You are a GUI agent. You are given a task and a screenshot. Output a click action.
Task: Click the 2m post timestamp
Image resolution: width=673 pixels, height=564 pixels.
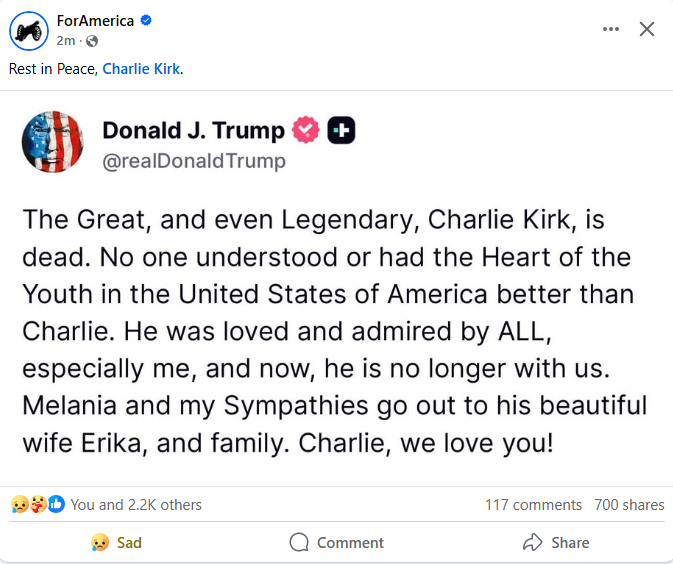pyautogui.click(x=66, y=41)
